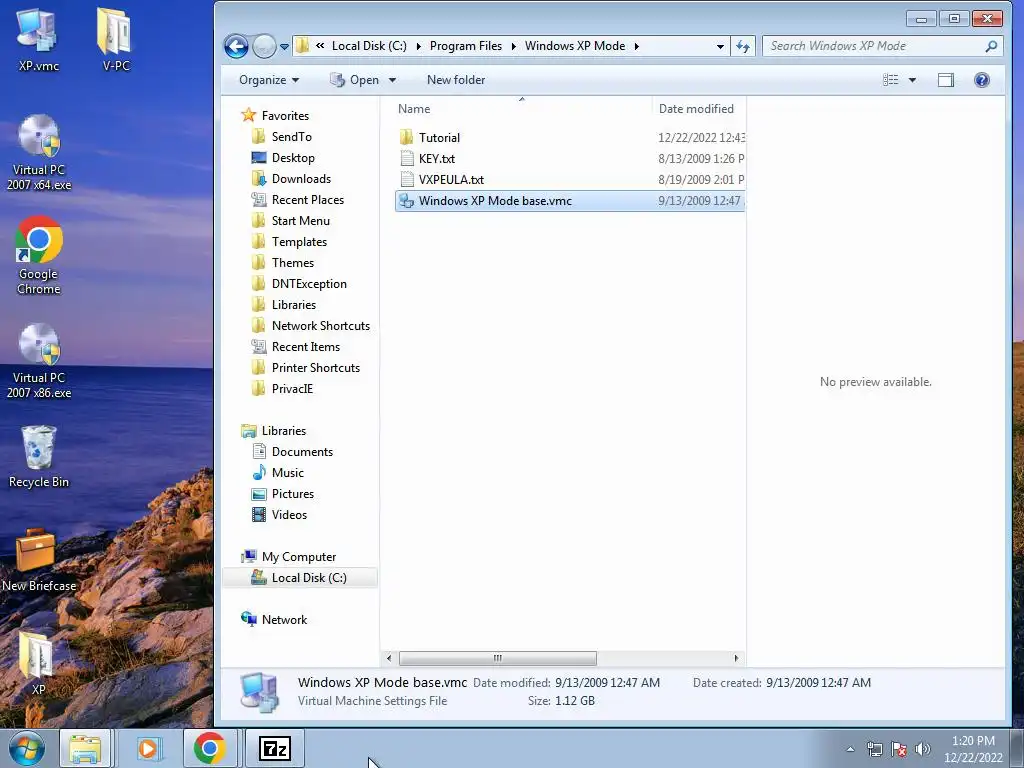Open the XP.vmc desktop icon
1024x768 pixels.
pyautogui.click(x=38, y=39)
